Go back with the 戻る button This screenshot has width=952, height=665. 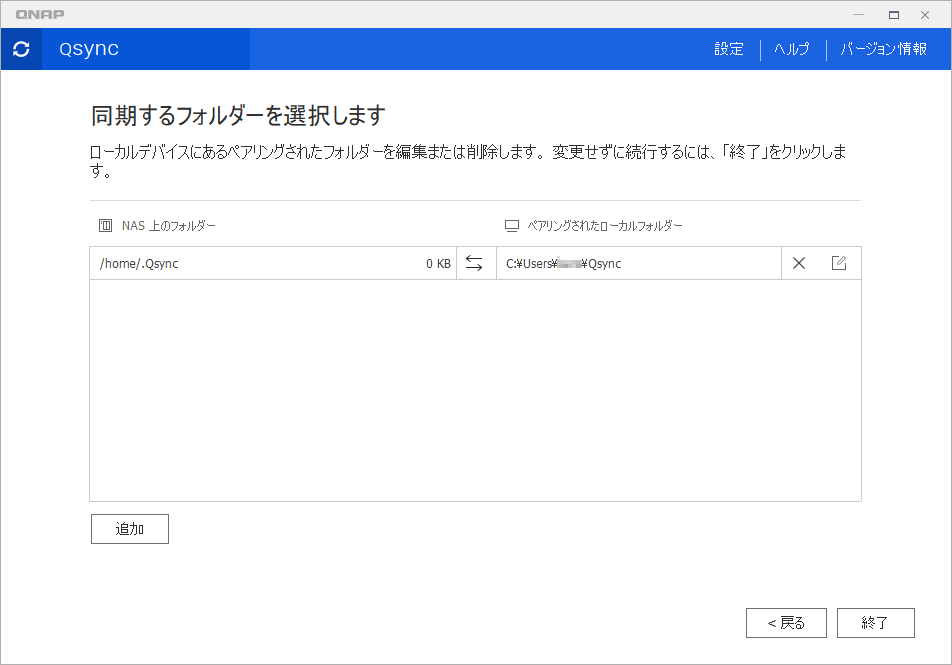tap(786, 623)
